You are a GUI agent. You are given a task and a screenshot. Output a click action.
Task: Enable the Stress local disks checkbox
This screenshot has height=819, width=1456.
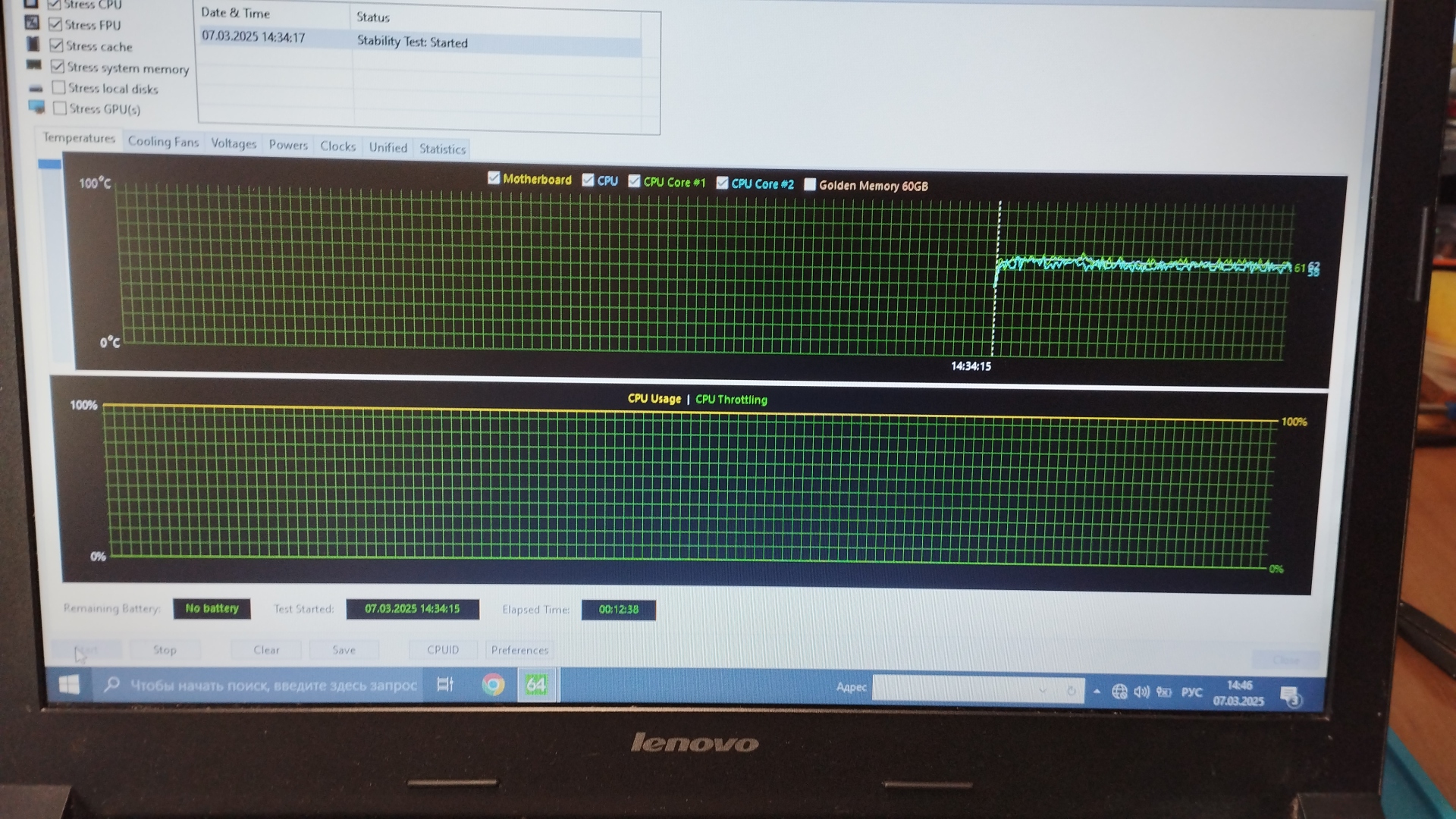pos(58,87)
